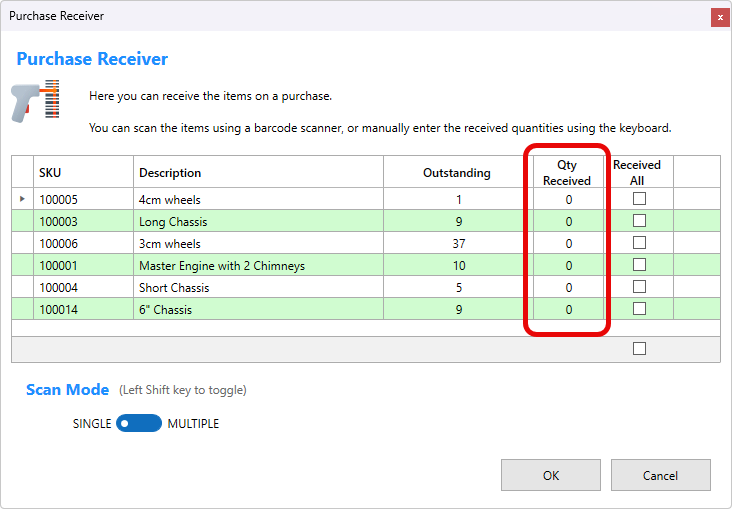This screenshot has height=509, width=732.
Task: Select the row indicator arrow for SKU 100005
Action: (22, 199)
